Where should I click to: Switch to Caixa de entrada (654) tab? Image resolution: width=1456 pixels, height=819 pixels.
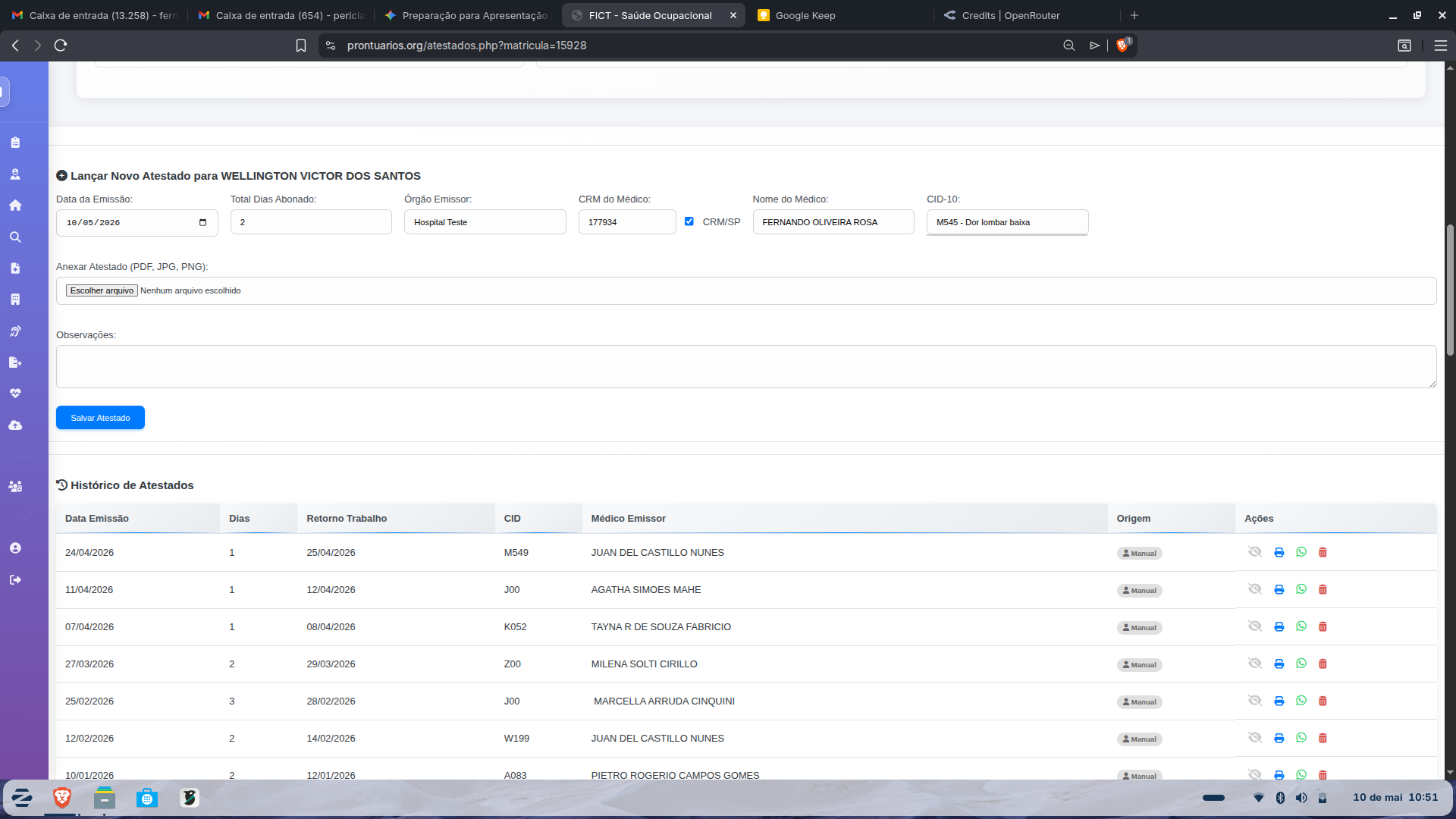281,15
